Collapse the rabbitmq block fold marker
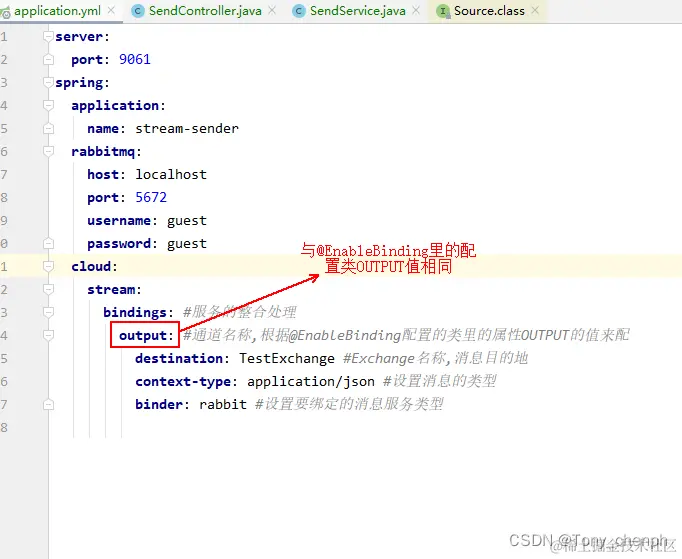The image size is (682, 559). [48, 151]
